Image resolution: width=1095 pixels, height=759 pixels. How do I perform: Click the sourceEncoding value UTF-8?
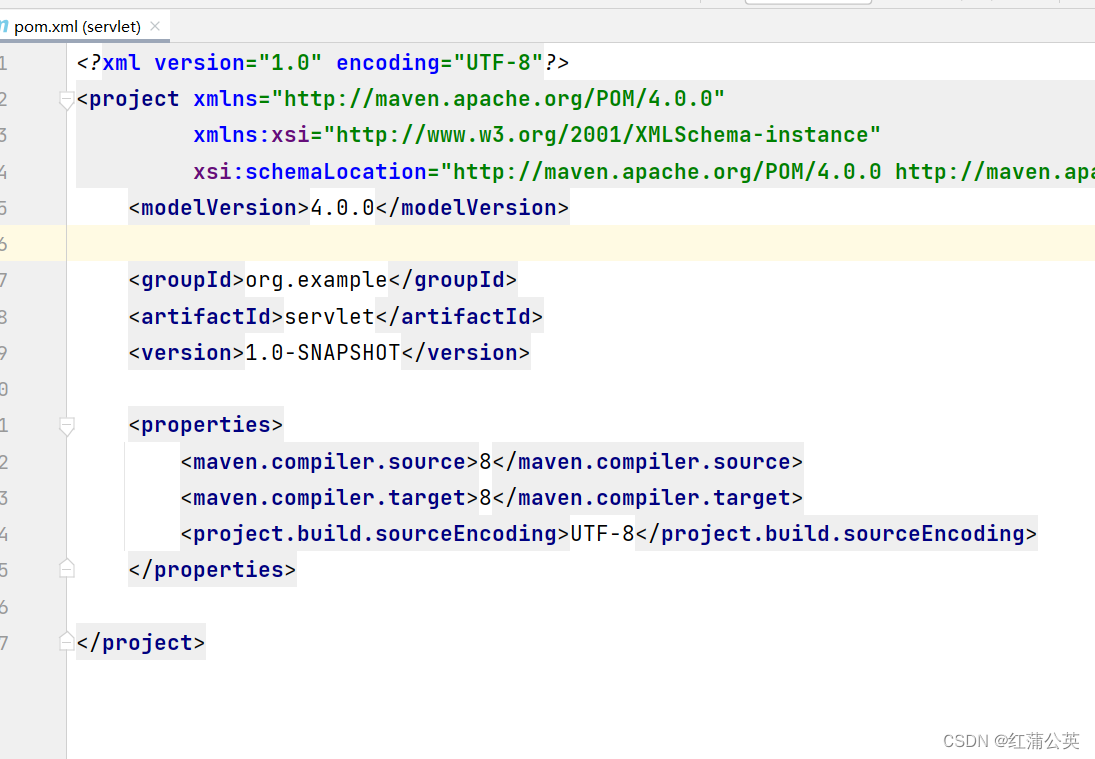tap(602, 534)
